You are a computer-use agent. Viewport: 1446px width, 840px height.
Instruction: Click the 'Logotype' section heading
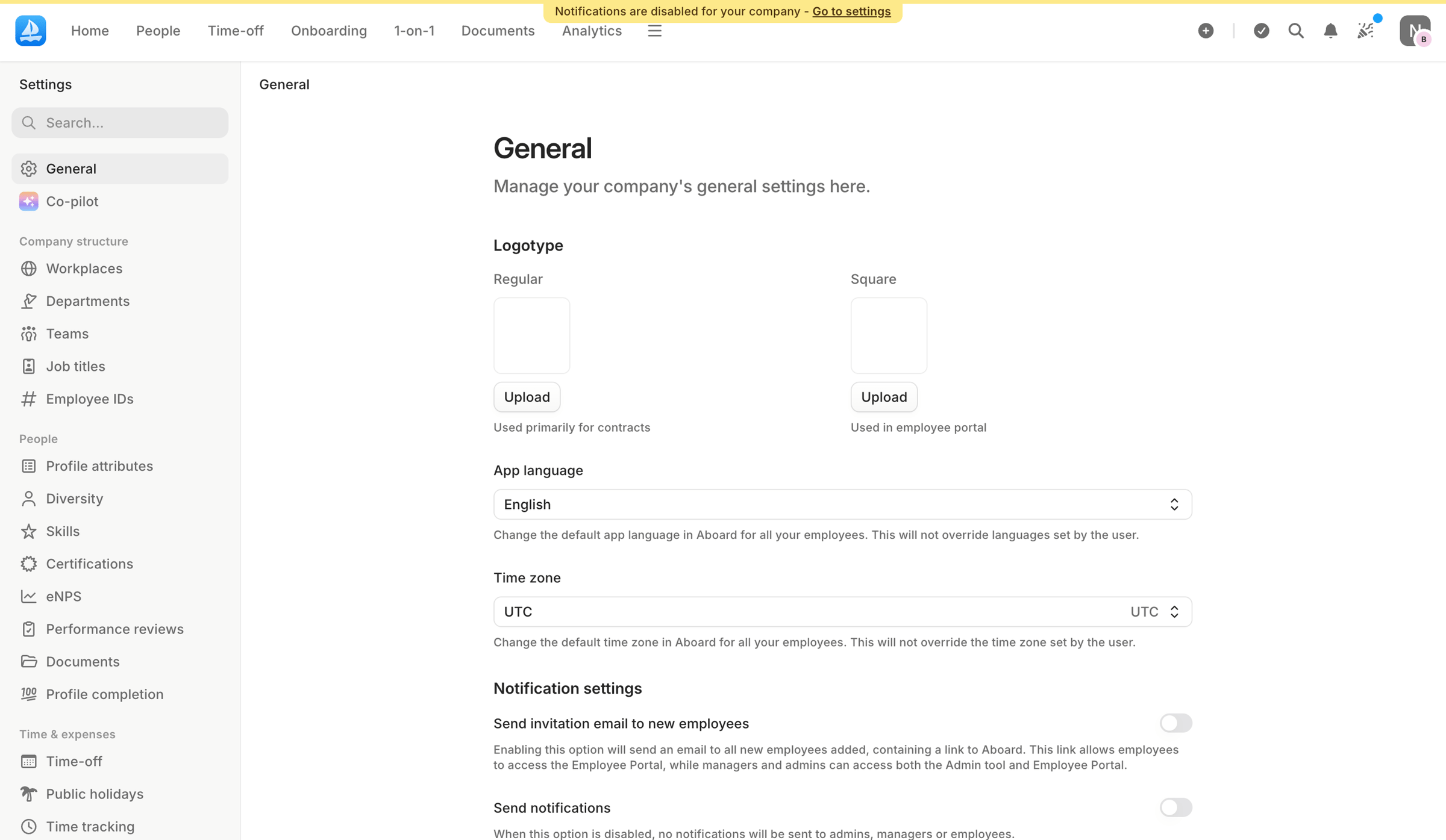click(528, 245)
